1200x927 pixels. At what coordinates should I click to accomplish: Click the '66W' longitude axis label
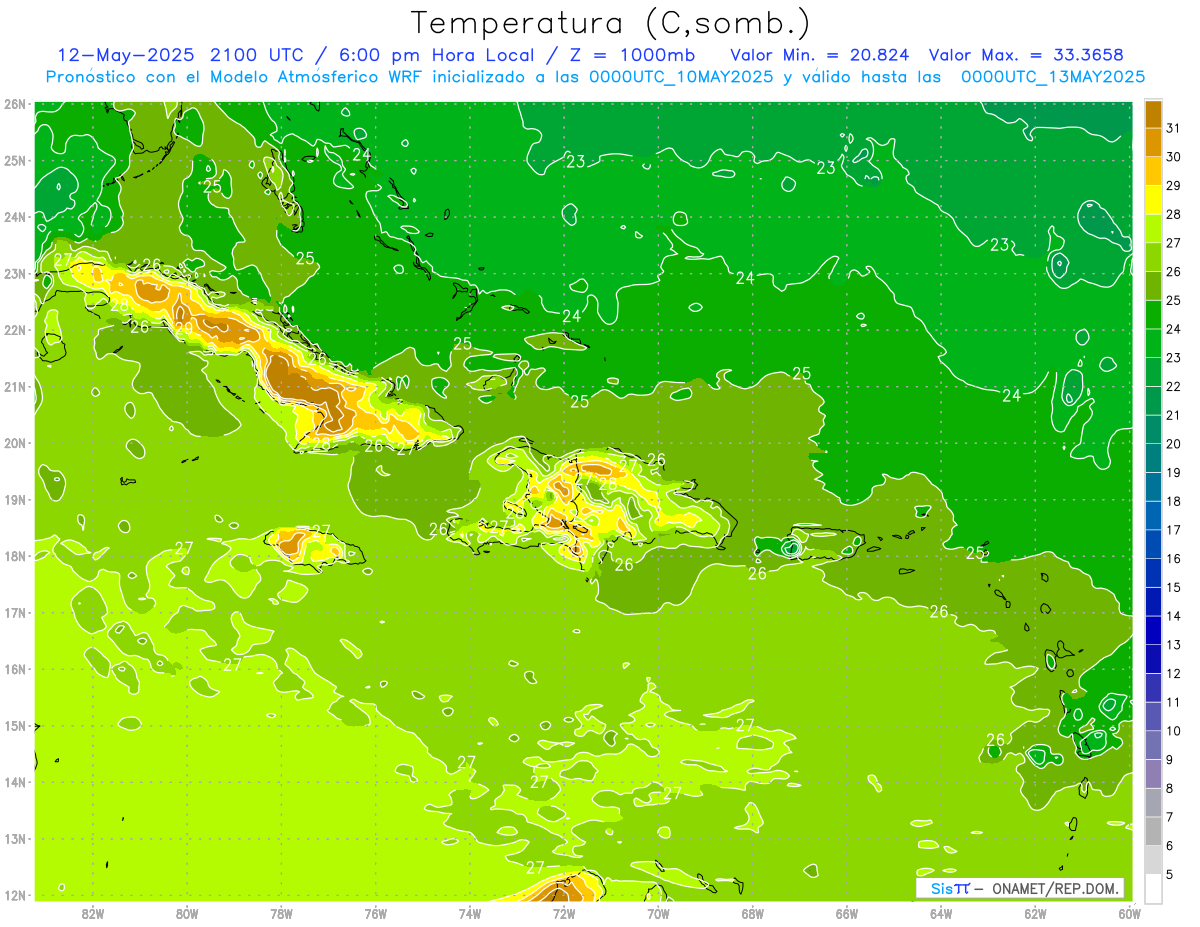point(847,913)
